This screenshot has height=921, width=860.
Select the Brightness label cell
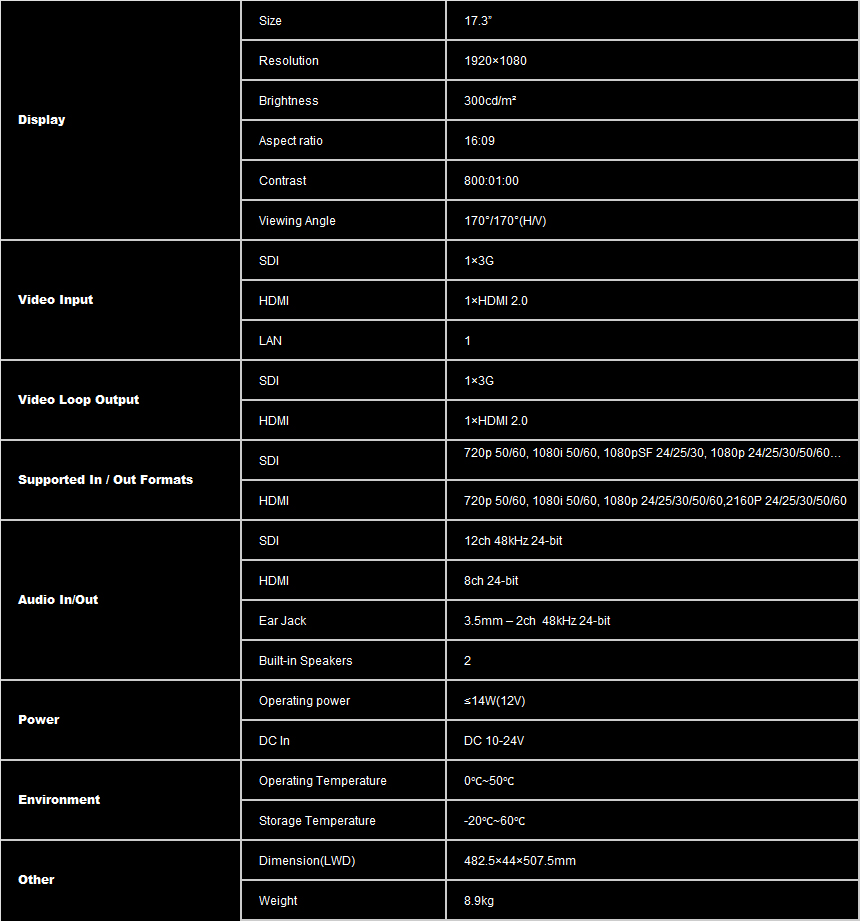click(288, 101)
